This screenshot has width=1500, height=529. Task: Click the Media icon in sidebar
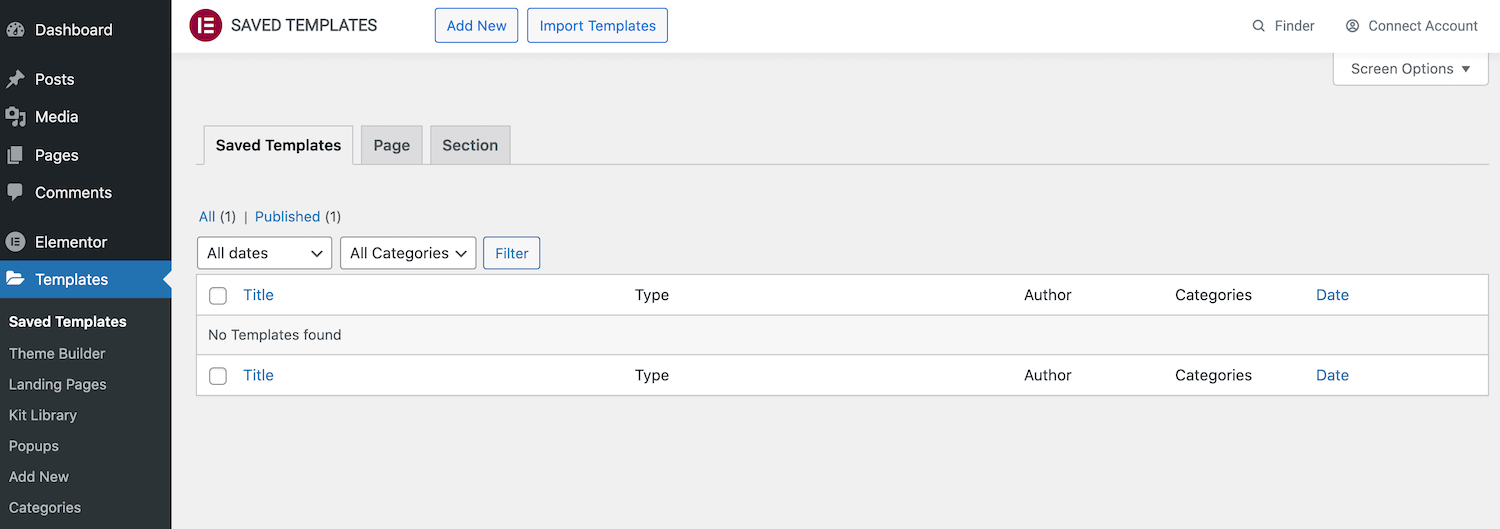tap(15, 117)
